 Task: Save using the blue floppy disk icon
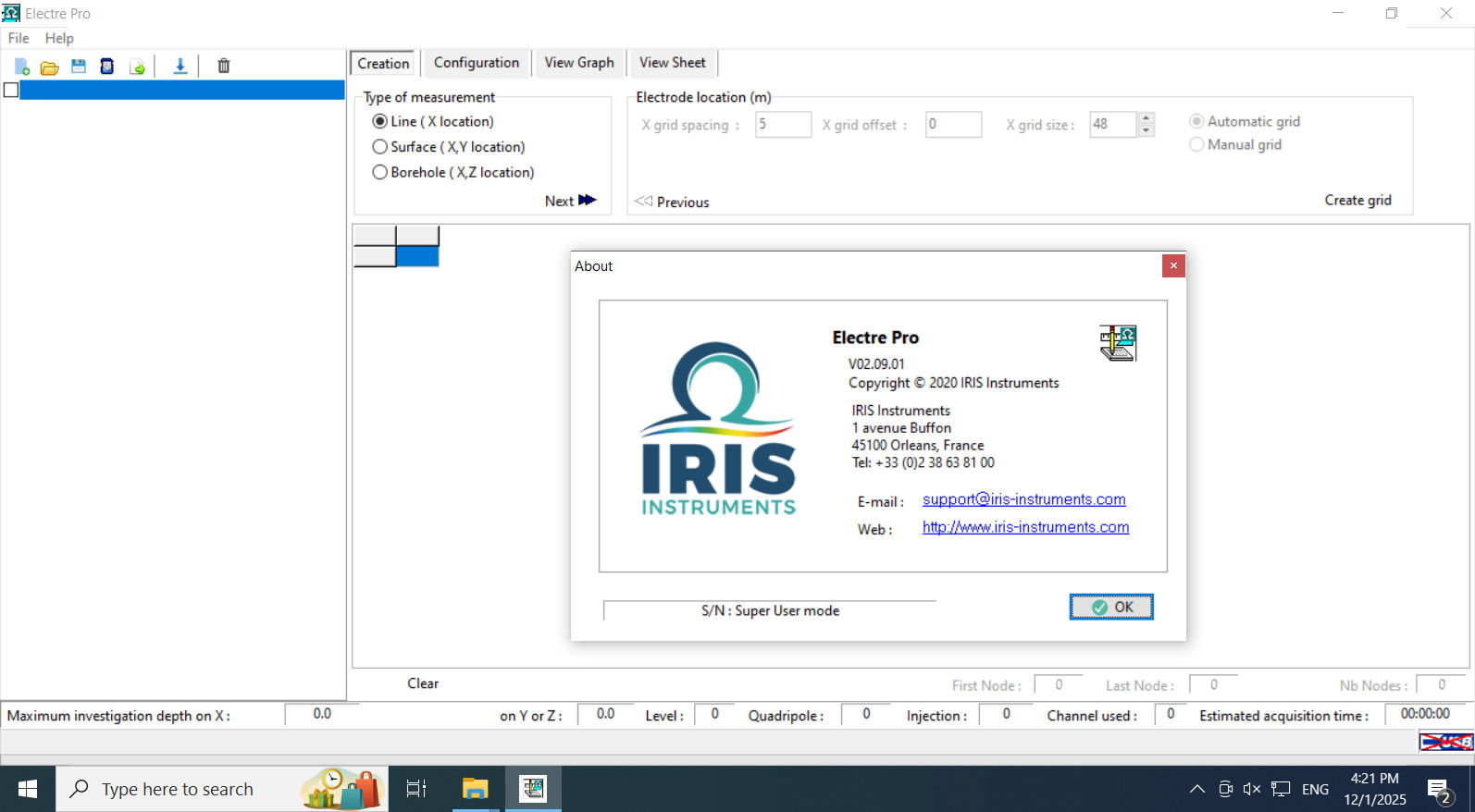point(79,67)
